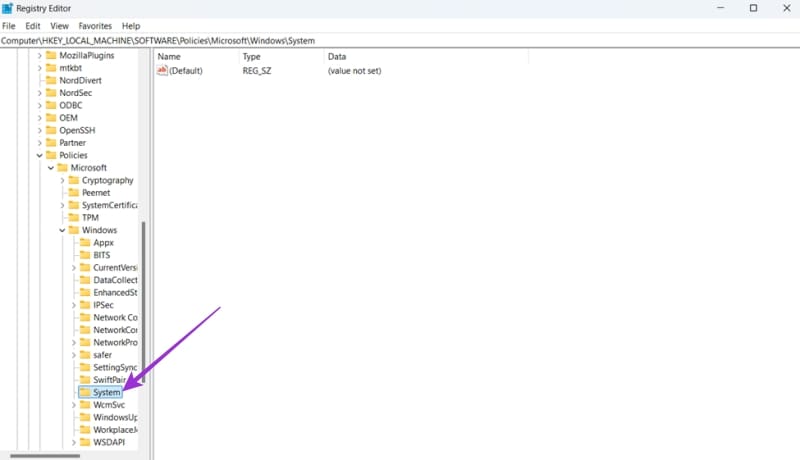
Task: Select the SwiftPair folder icon
Action: (x=85, y=379)
